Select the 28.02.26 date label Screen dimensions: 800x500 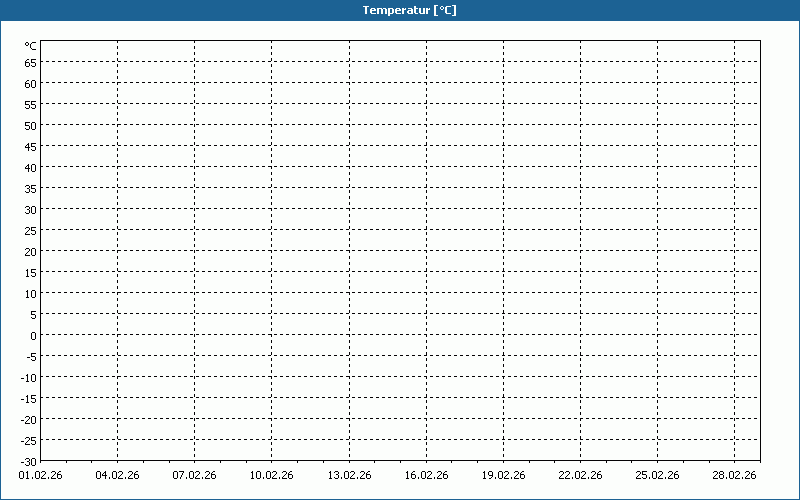(x=734, y=476)
